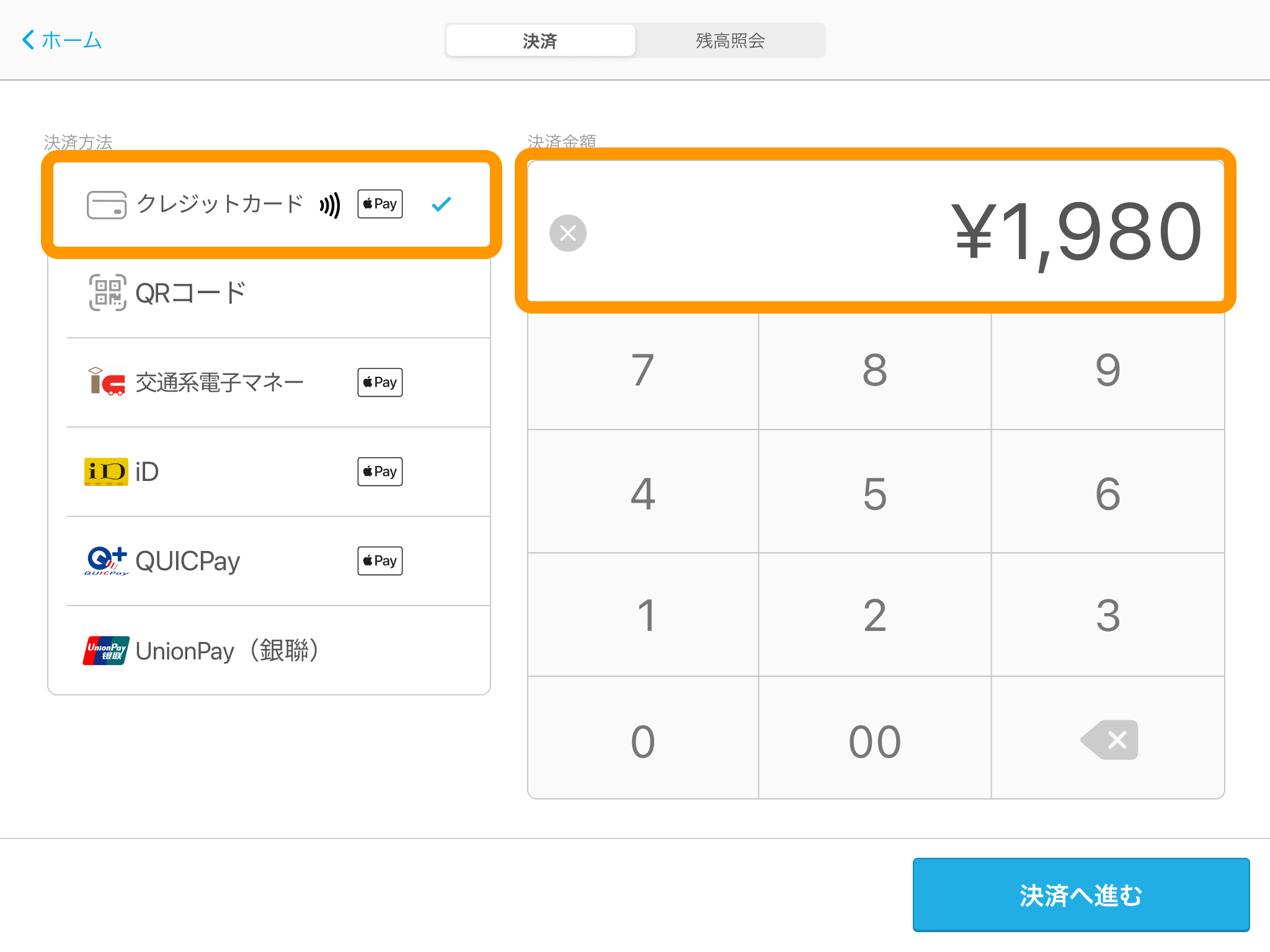The image size is (1270, 952).
Task: Click the transit IC e-money logo
Action: pyautogui.click(x=106, y=382)
